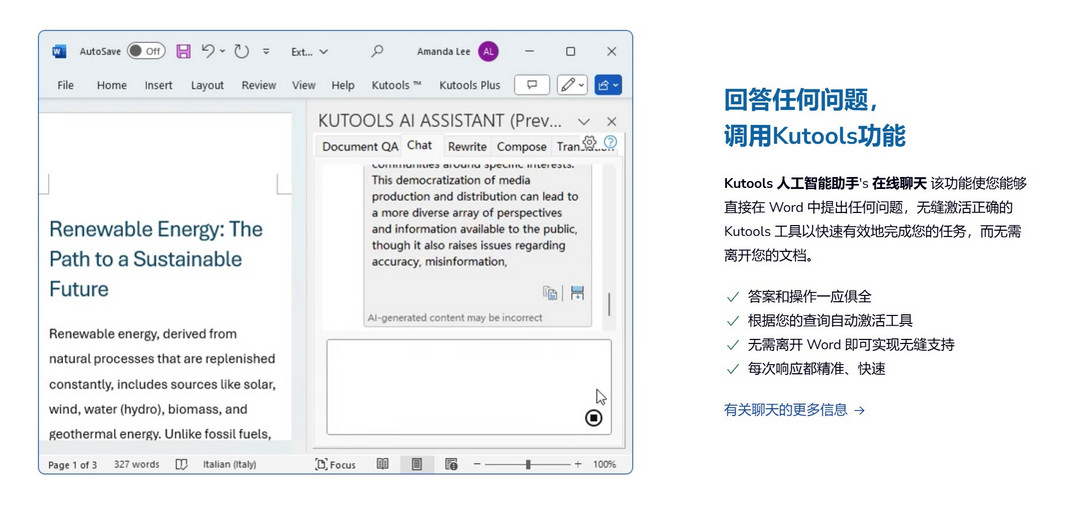Switch to the Document QA tab
This screenshot has height=505, width=1080.
tap(360, 146)
